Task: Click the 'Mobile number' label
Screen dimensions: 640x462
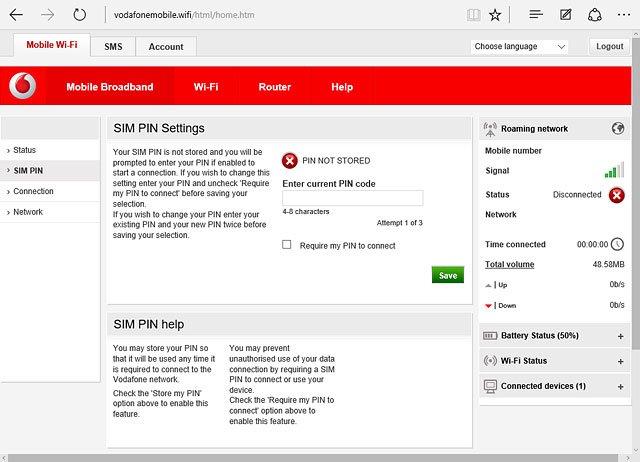Action: pyautogui.click(x=513, y=151)
